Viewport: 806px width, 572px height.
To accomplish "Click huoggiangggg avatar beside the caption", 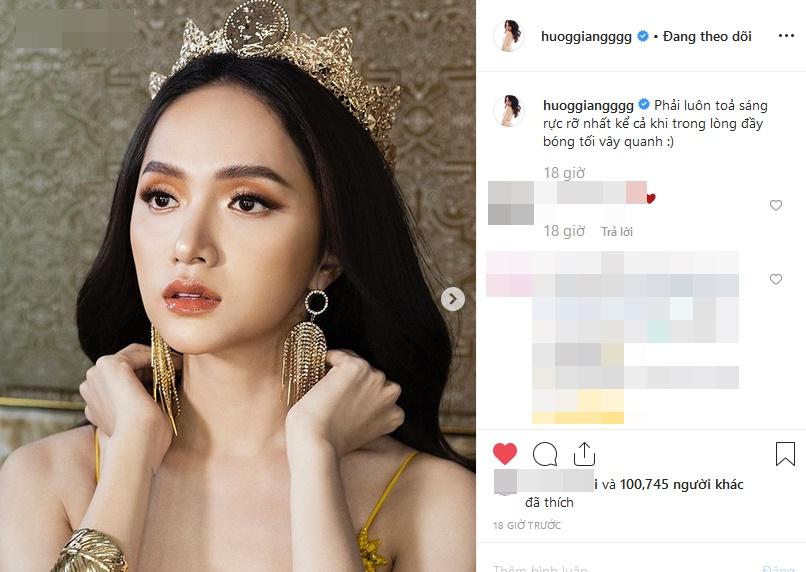I will pos(508,110).
